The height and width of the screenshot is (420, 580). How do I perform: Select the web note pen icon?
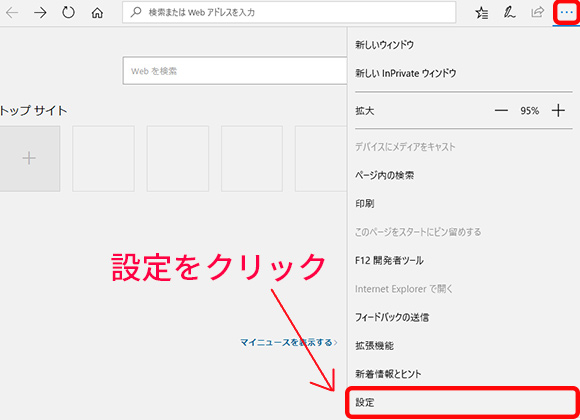pos(509,13)
